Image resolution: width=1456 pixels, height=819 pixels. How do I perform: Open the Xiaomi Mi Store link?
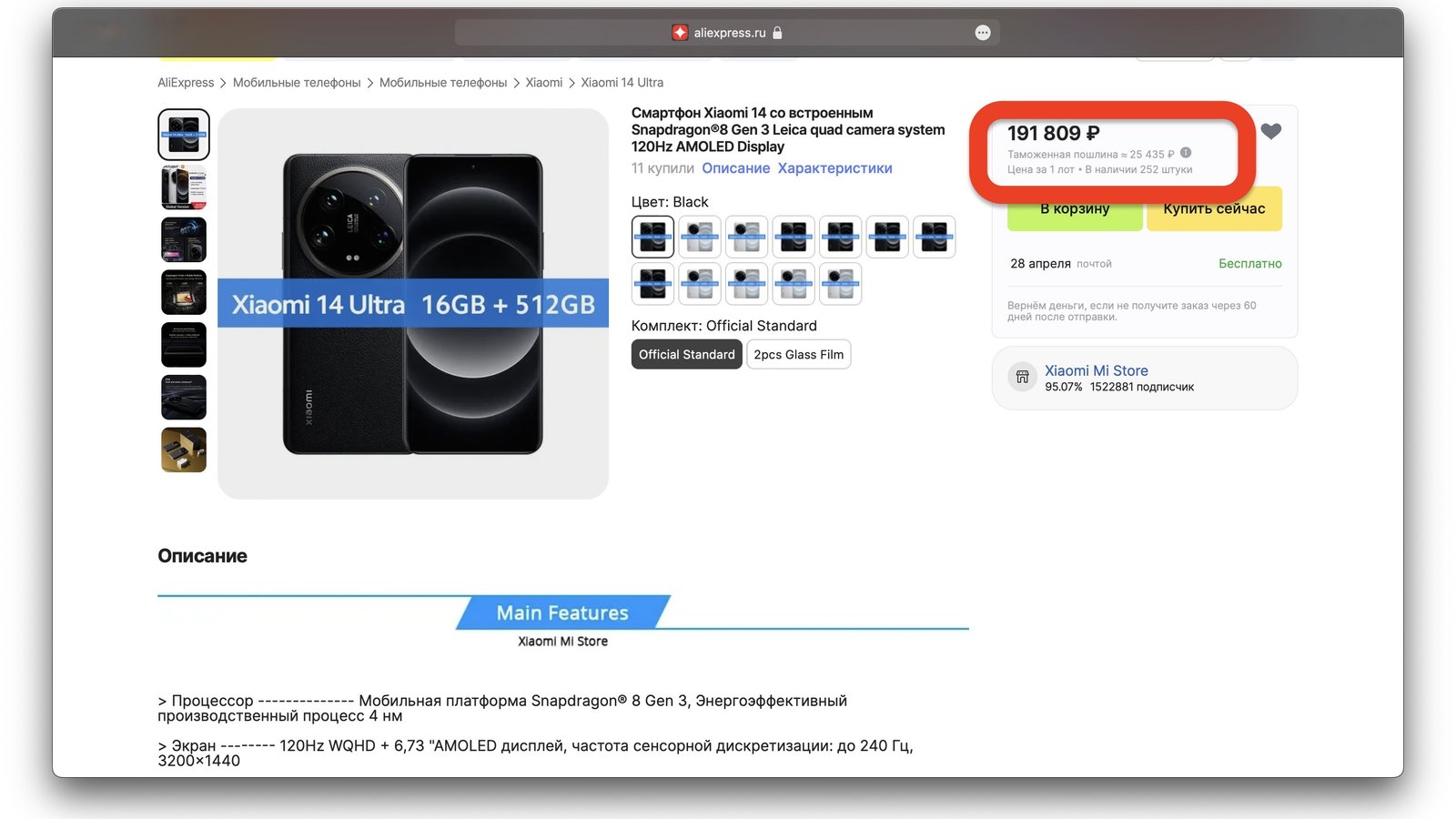pyautogui.click(x=1097, y=370)
